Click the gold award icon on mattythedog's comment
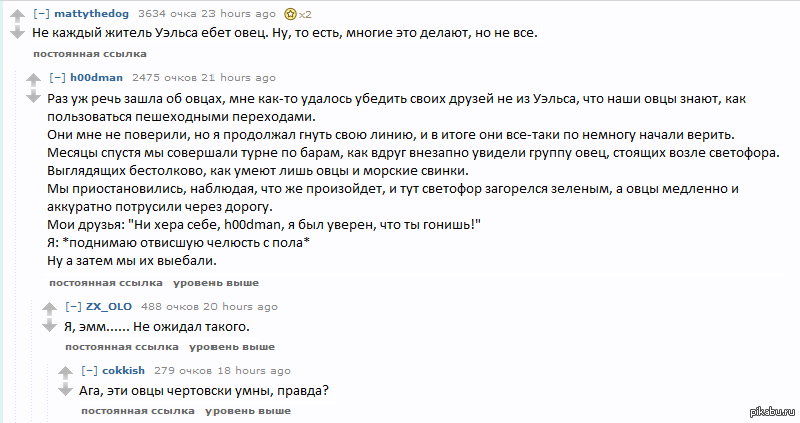800x423 pixels. click(291, 14)
